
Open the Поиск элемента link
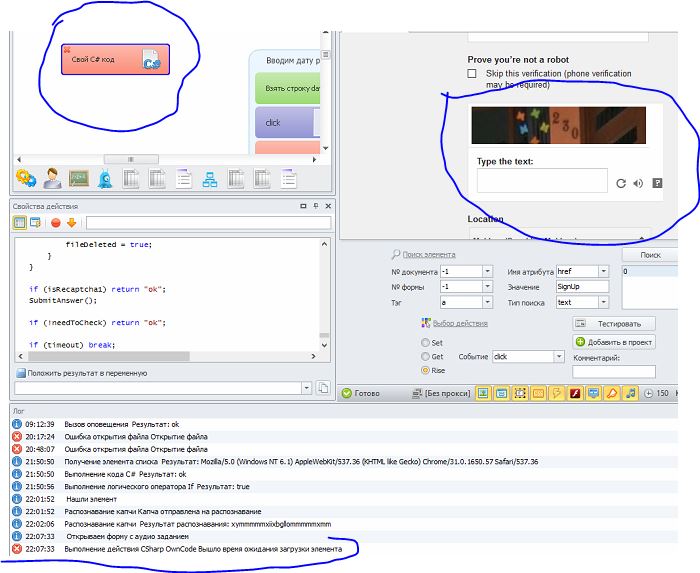pyautogui.click(x=429, y=254)
